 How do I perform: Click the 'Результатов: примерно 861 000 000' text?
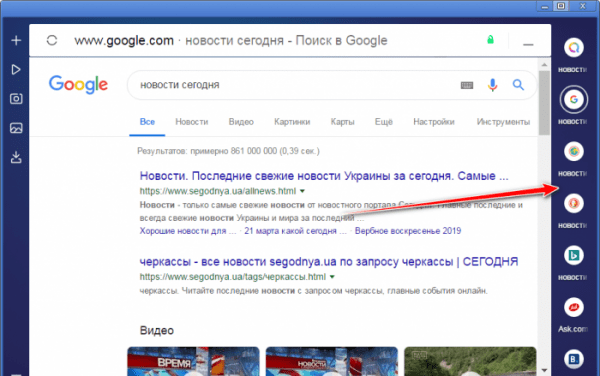click(228, 151)
